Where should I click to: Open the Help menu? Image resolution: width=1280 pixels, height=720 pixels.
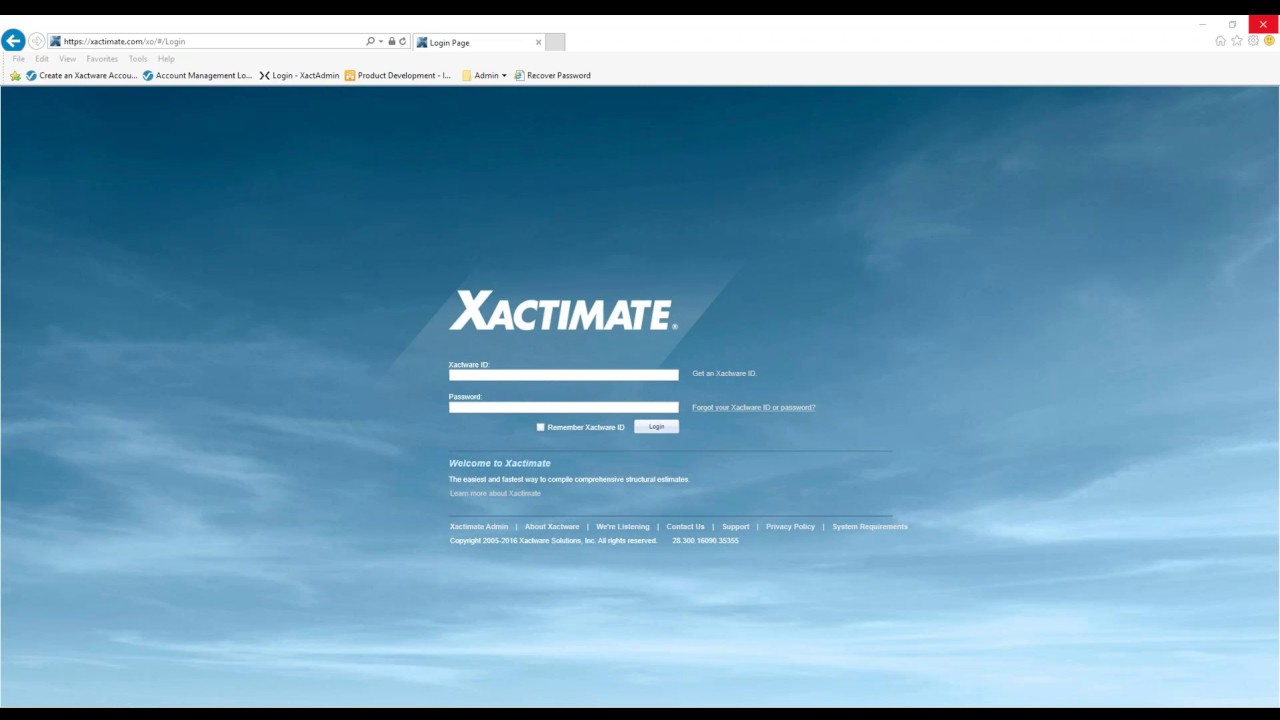(166, 59)
